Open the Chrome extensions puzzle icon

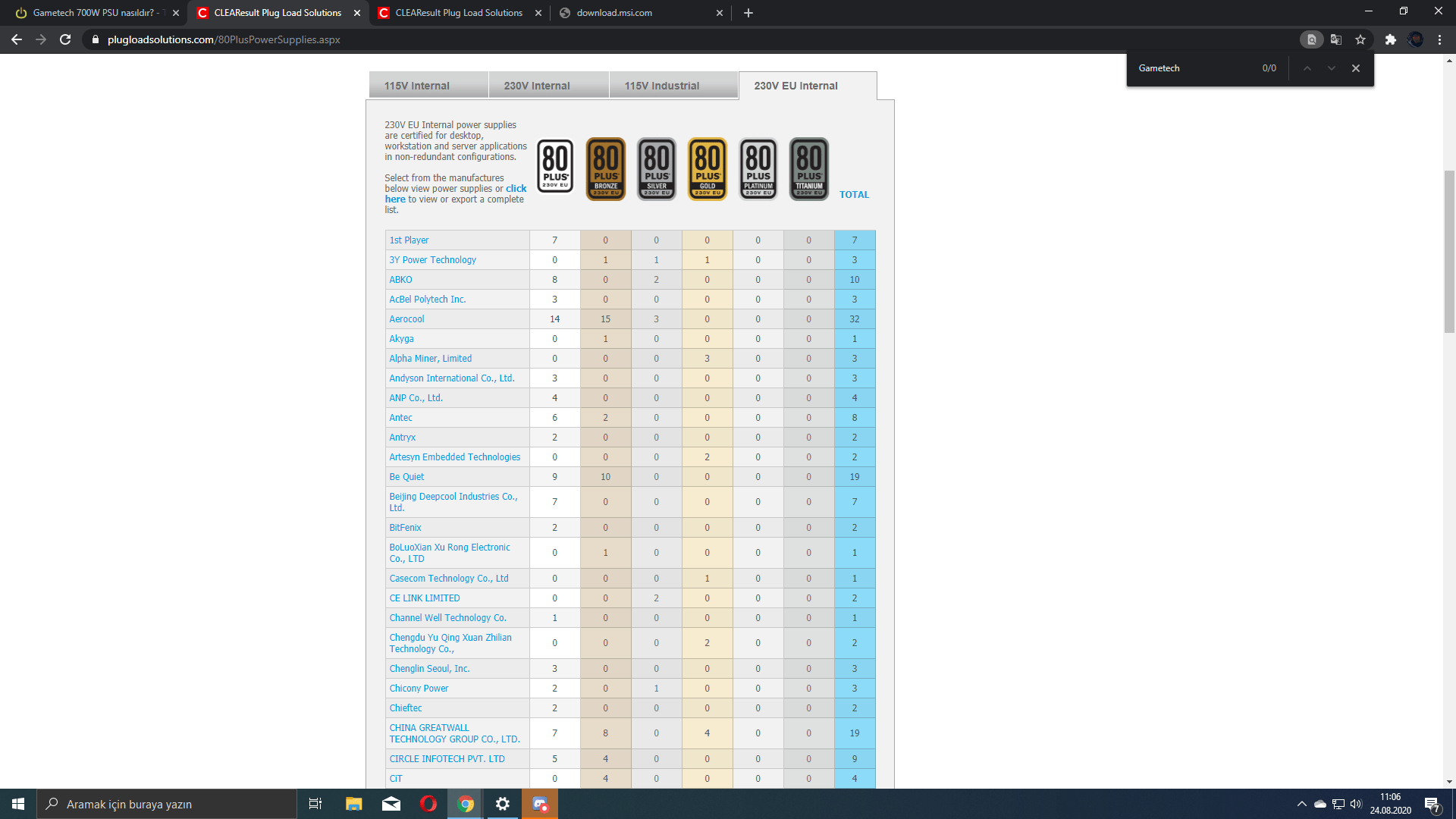point(1390,39)
